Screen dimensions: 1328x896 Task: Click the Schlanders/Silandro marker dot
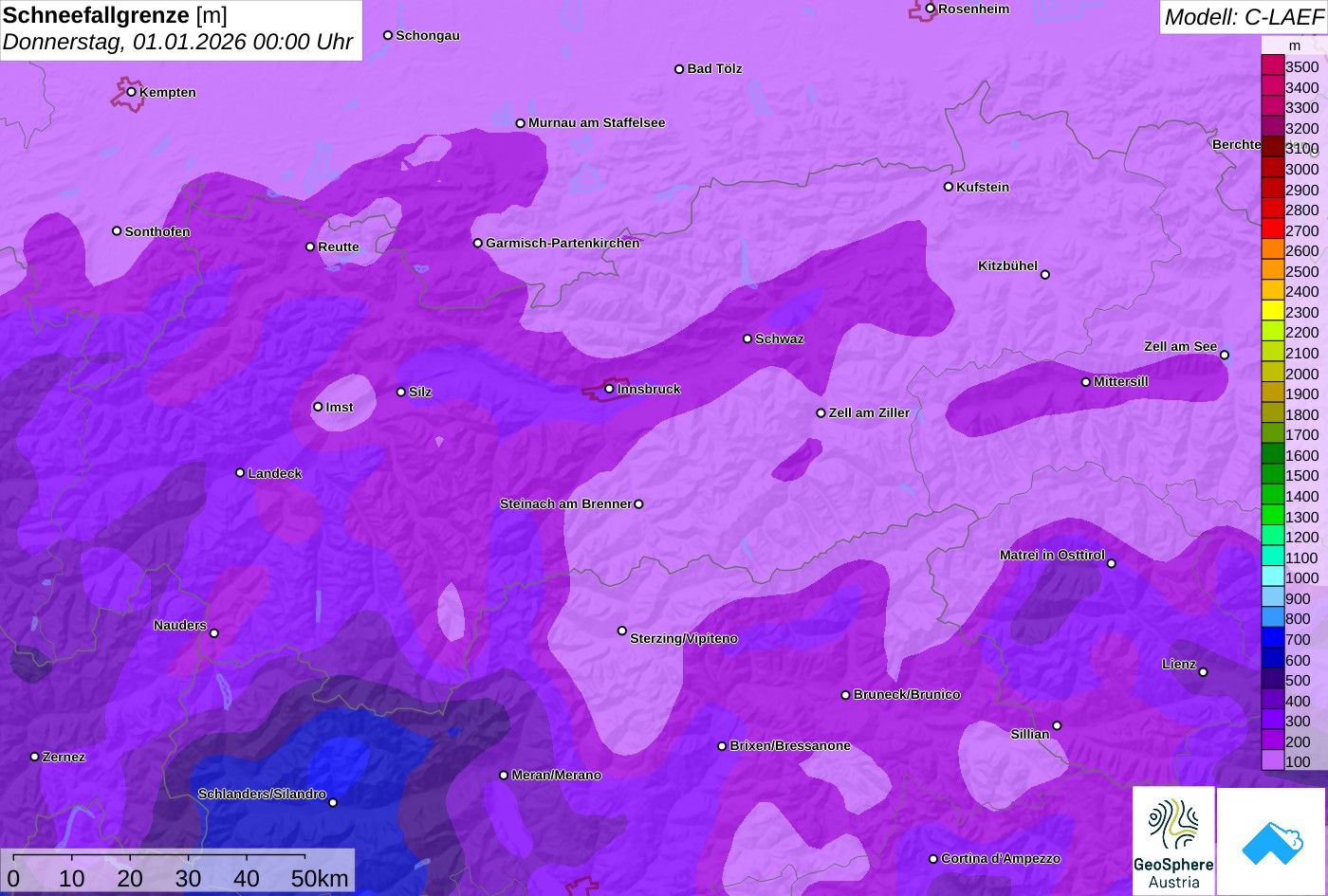click(x=333, y=802)
